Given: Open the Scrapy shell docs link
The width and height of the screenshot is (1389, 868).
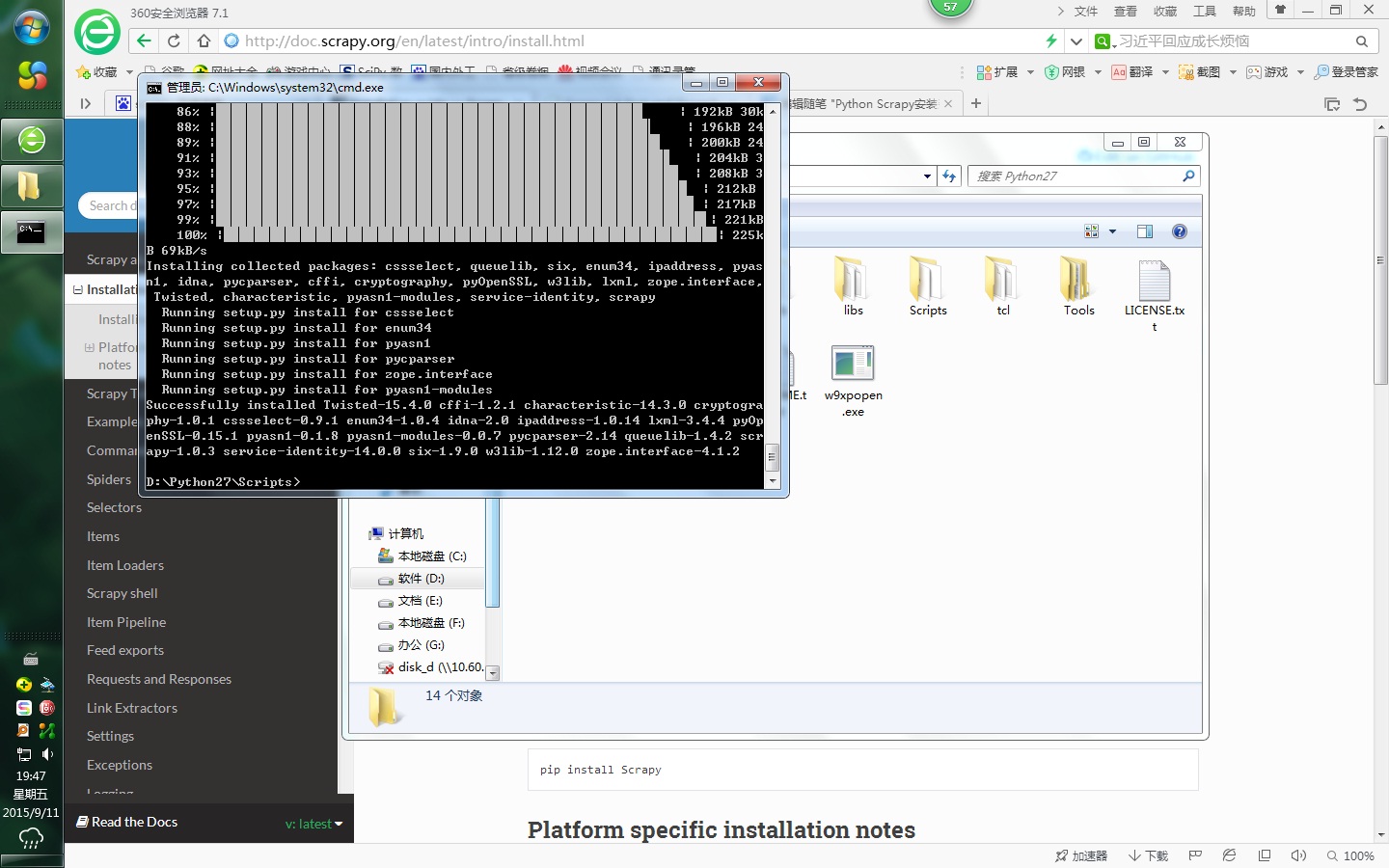Looking at the screenshot, I should 123,593.
